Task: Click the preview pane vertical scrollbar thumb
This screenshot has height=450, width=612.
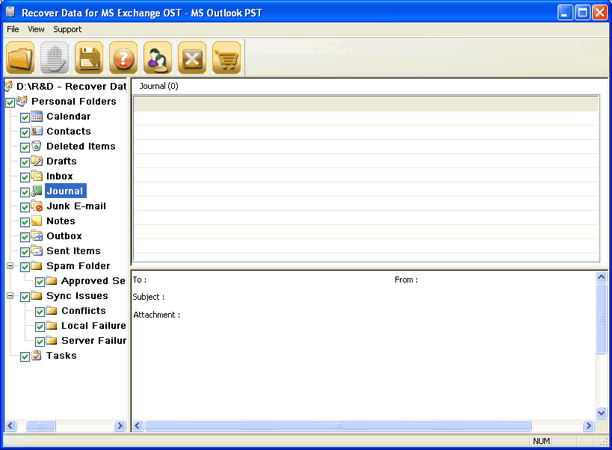Action: 601,318
